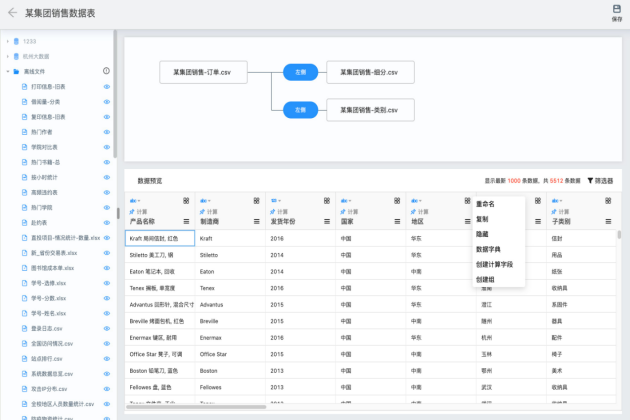630x420 pixels.
Task: Toggle eye icon for 攻击IP分布.csv
Action: [107, 389]
